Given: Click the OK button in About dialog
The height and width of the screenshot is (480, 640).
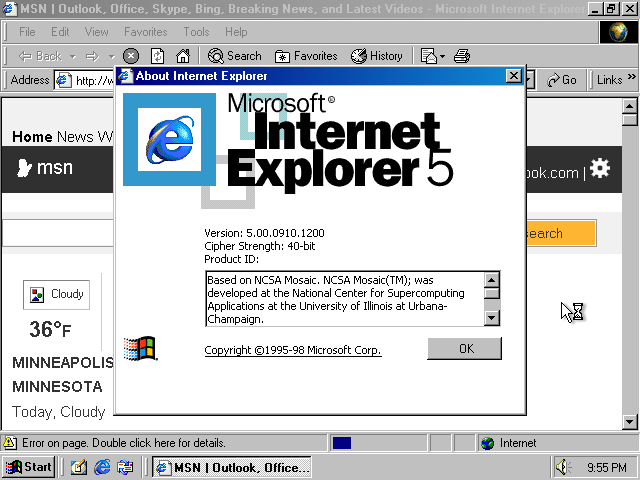Looking at the screenshot, I should point(464,349).
